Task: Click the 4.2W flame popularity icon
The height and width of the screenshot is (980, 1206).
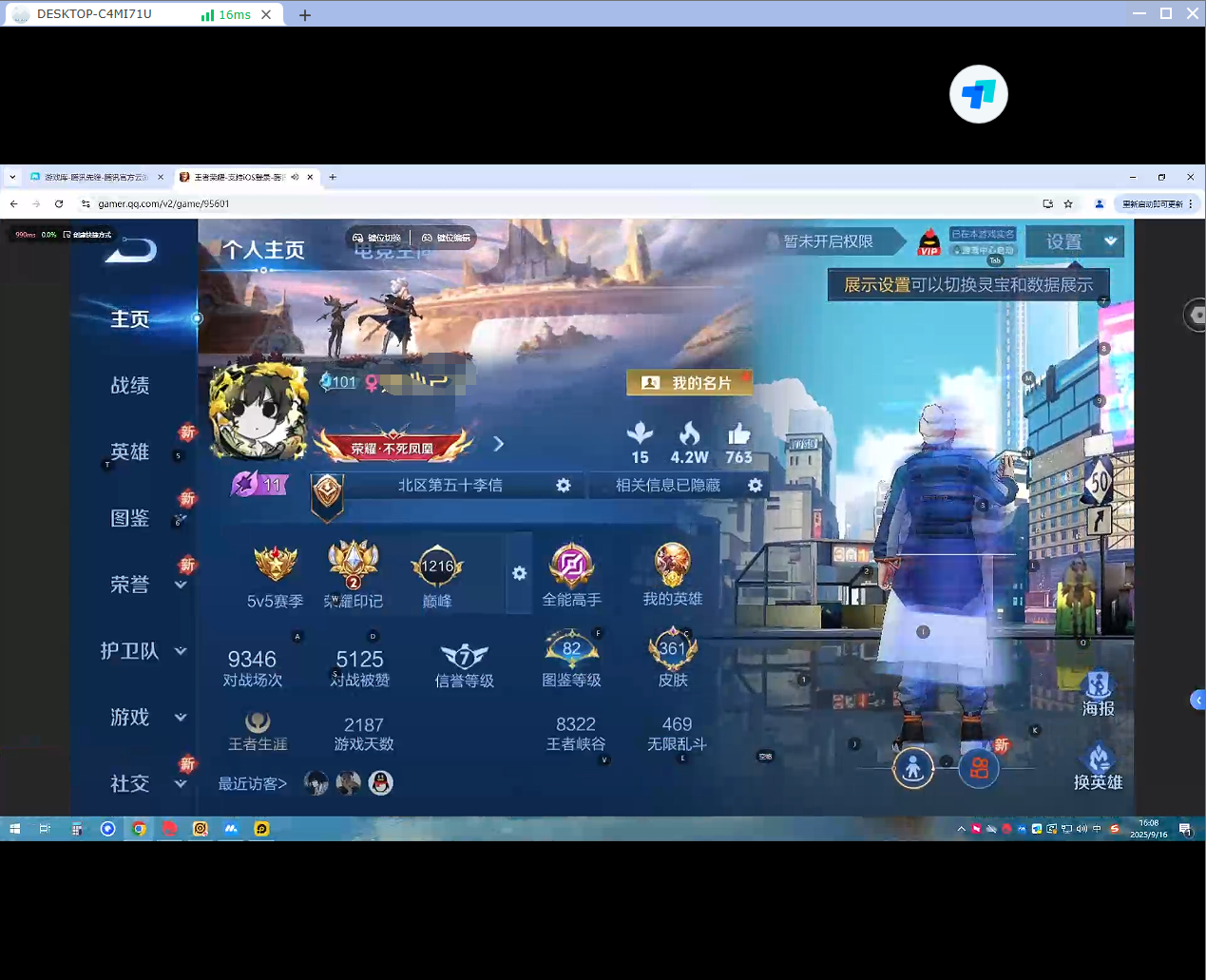Action: pos(689,433)
